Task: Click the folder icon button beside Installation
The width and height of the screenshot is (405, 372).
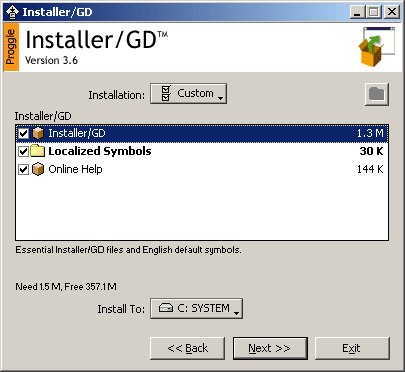Action: coord(377,94)
